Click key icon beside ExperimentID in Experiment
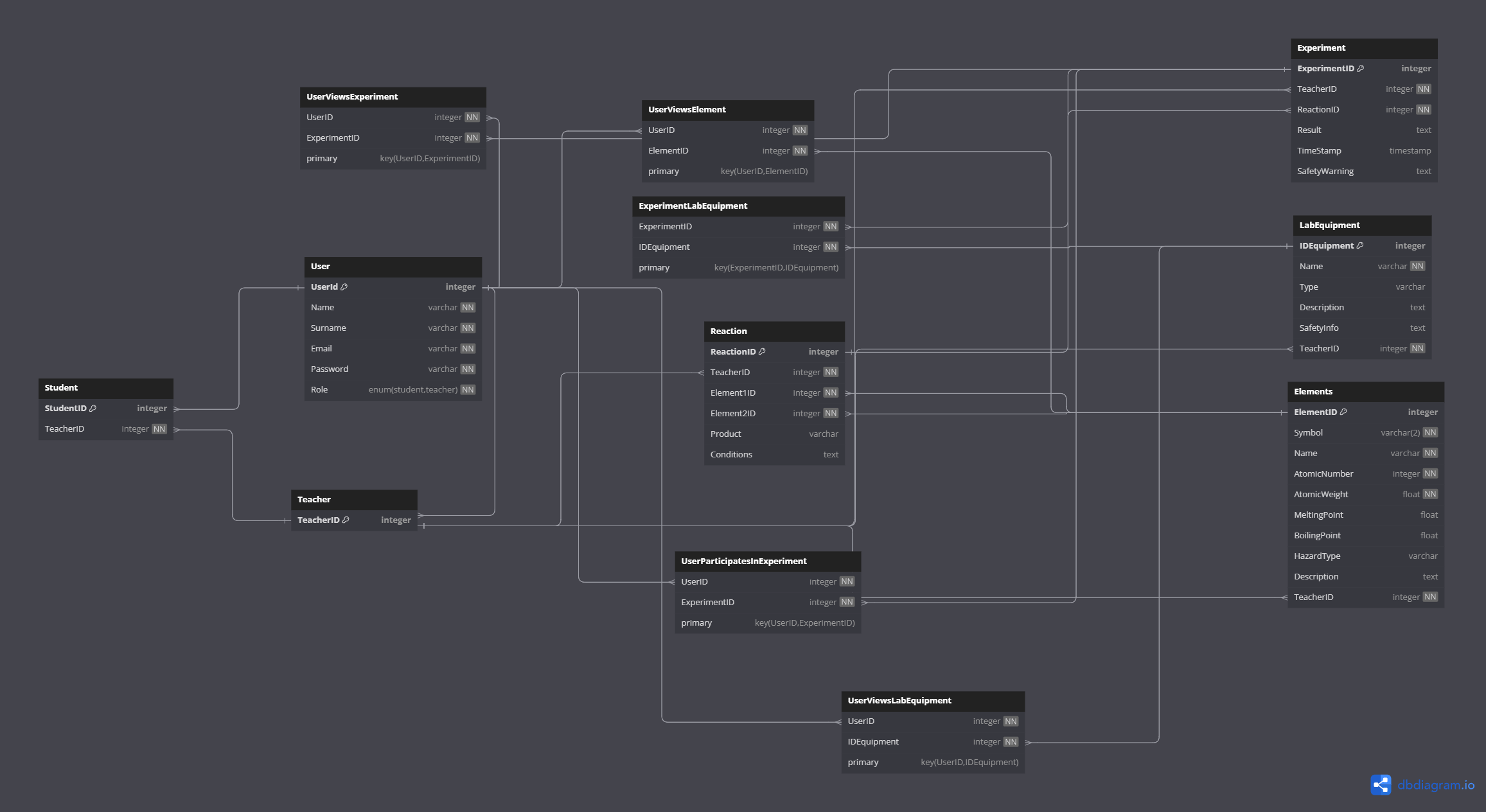Image resolution: width=1486 pixels, height=812 pixels. [x=1360, y=68]
